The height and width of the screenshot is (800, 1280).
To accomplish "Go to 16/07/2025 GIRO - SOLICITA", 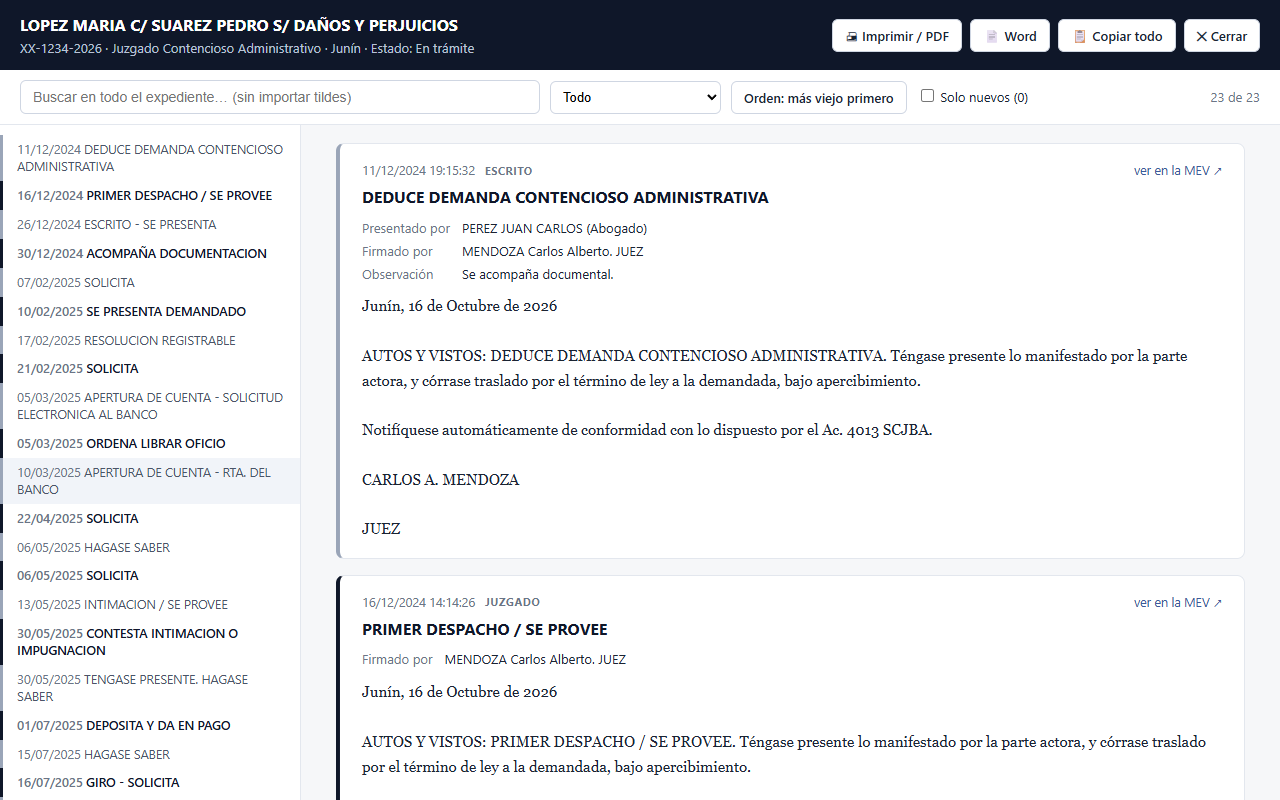I will [x=150, y=783].
